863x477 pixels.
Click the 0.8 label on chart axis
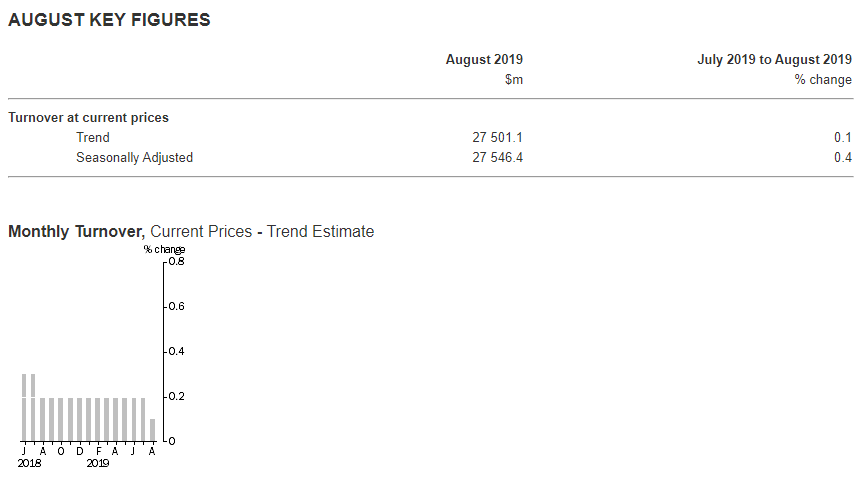176,261
